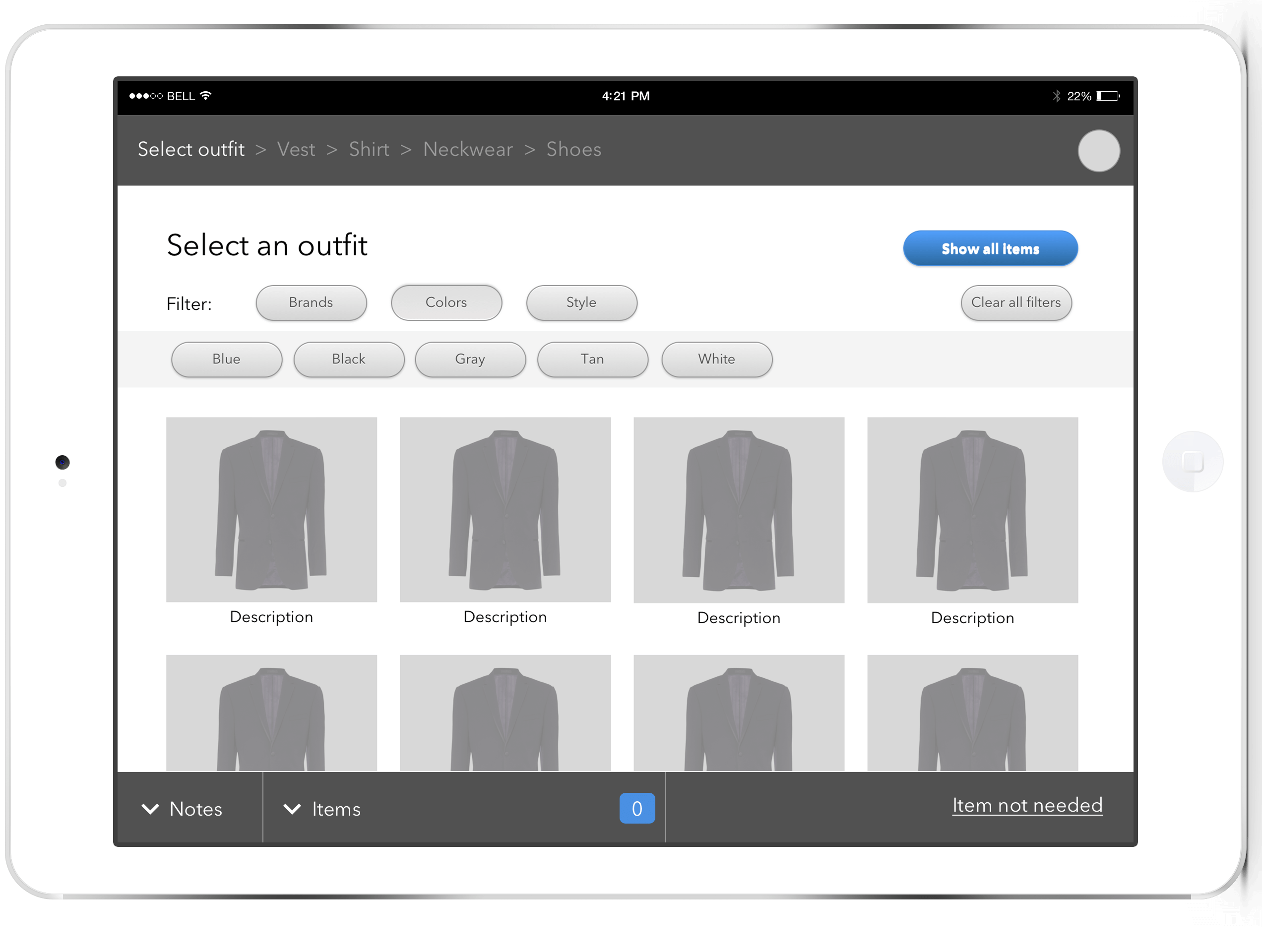Tap the Wi-Fi signal icon
Image resolution: width=1262 pixels, height=952 pixels.
click(206, 95)
